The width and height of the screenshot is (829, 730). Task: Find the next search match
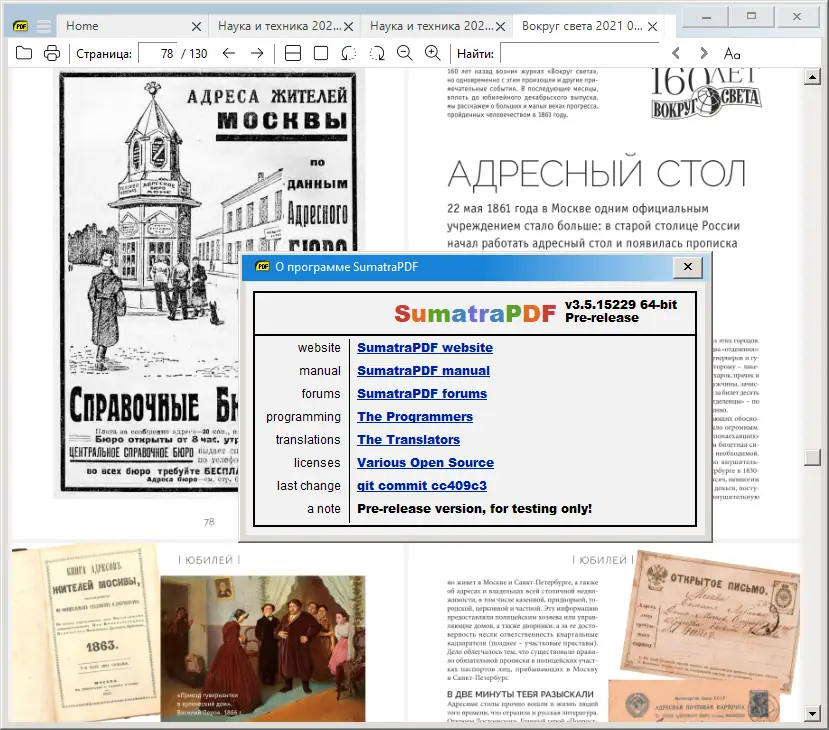coord(704,52)
